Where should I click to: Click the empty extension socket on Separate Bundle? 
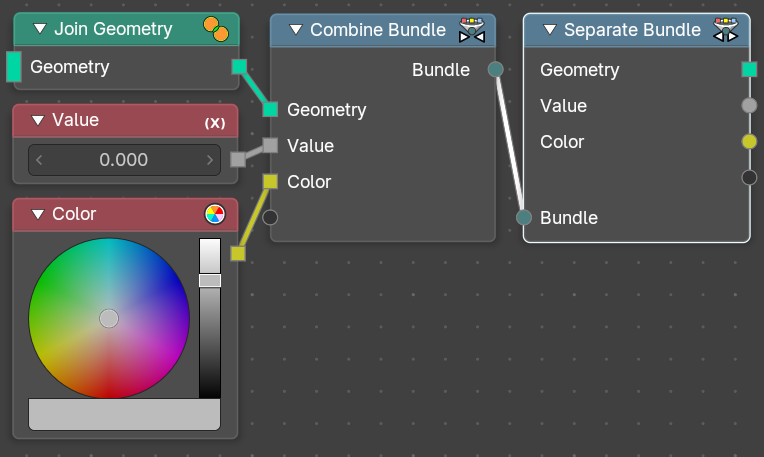(749, 177)
